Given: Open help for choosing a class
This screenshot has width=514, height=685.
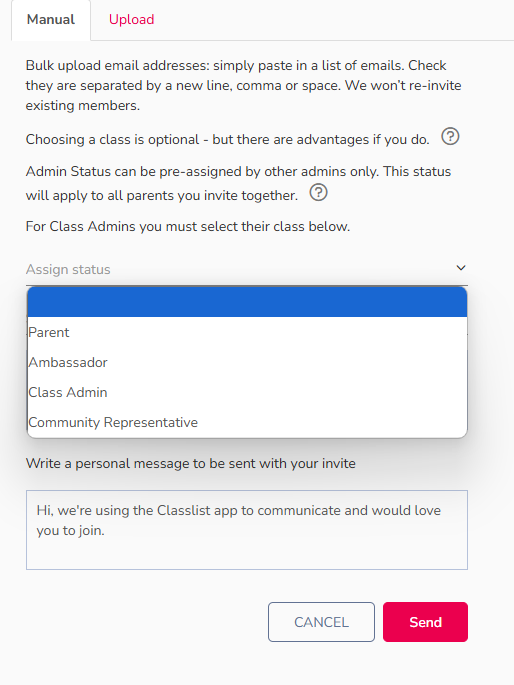Looking at the screenshot, I should (x=450, y=137).
